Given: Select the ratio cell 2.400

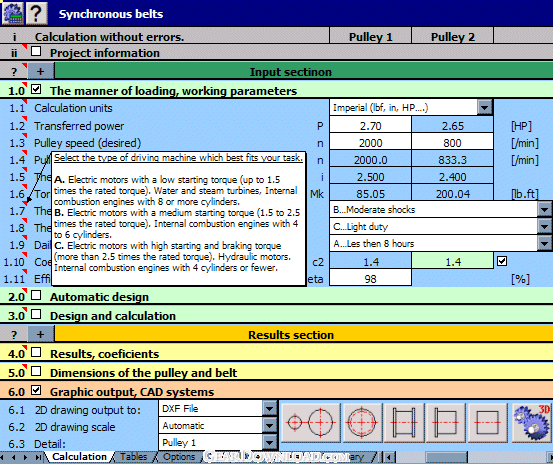Looking at the screenshot, I should click(452, 177).
